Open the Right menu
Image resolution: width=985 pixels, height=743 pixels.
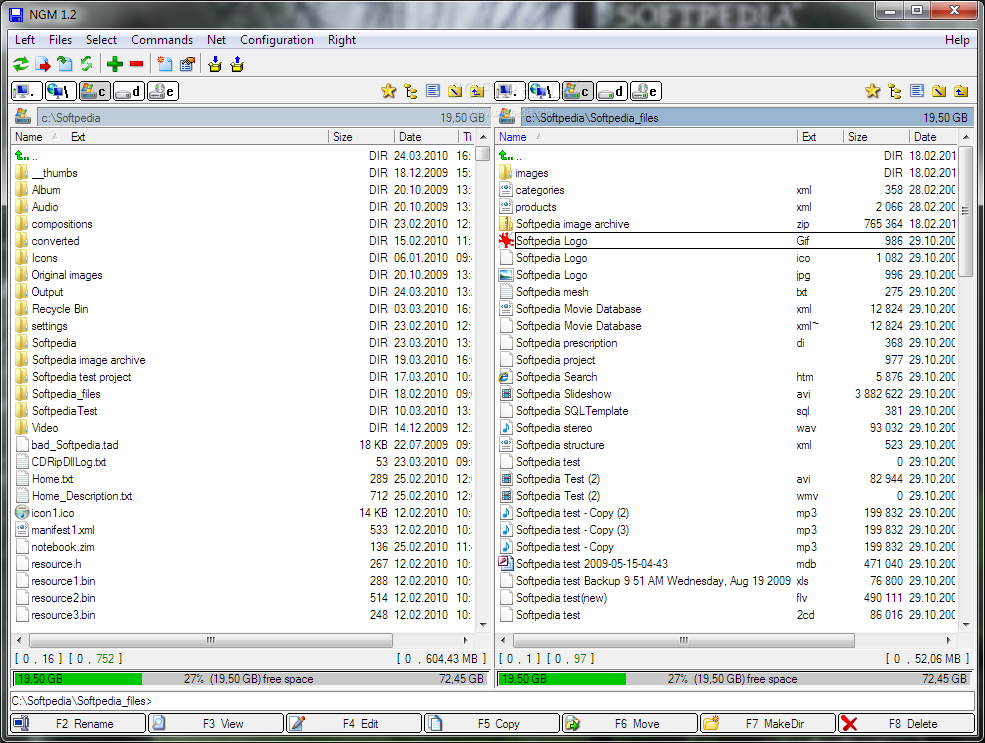pos(342,40)
